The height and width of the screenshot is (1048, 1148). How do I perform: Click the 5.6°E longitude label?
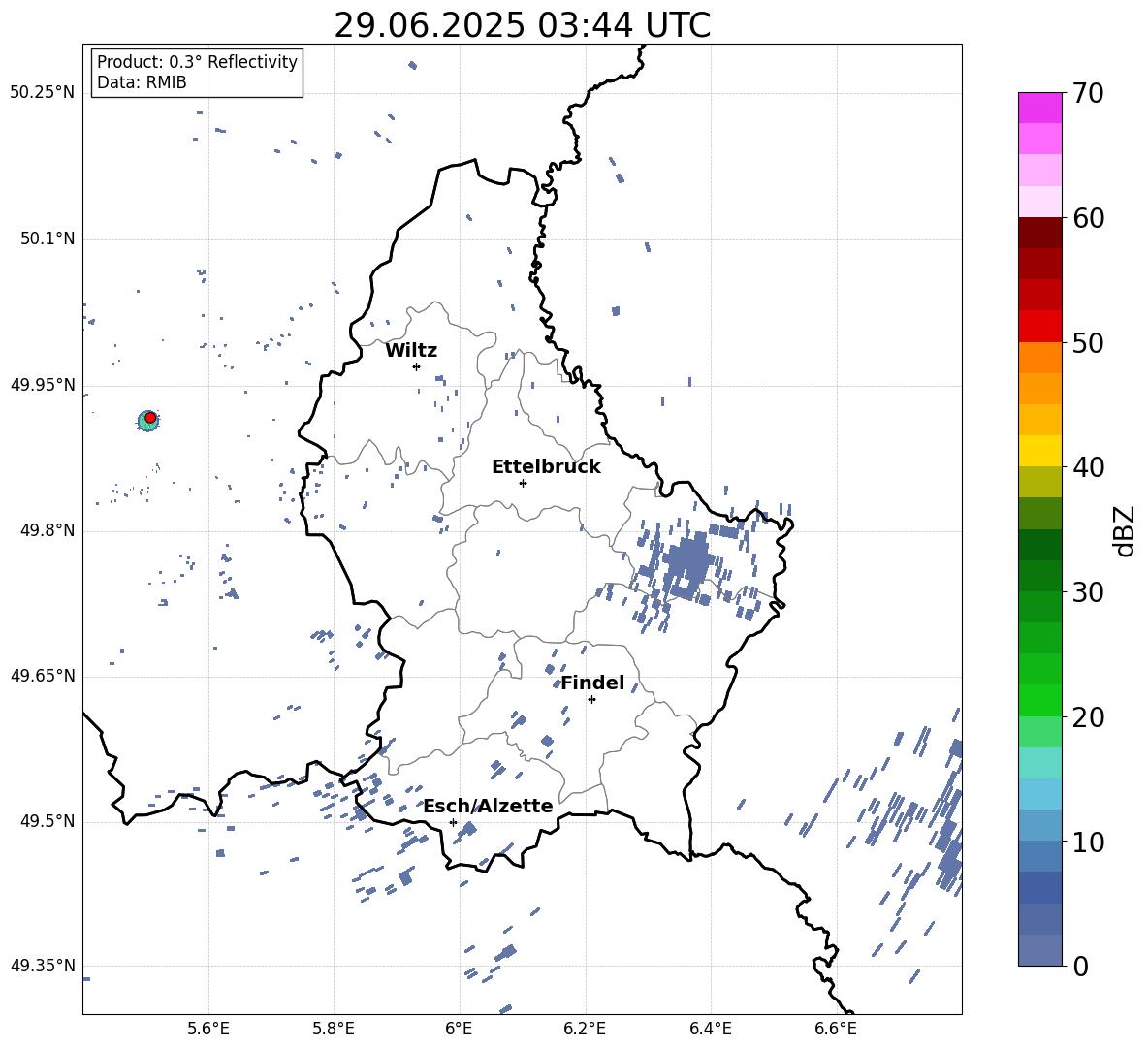coord(208,1029)
